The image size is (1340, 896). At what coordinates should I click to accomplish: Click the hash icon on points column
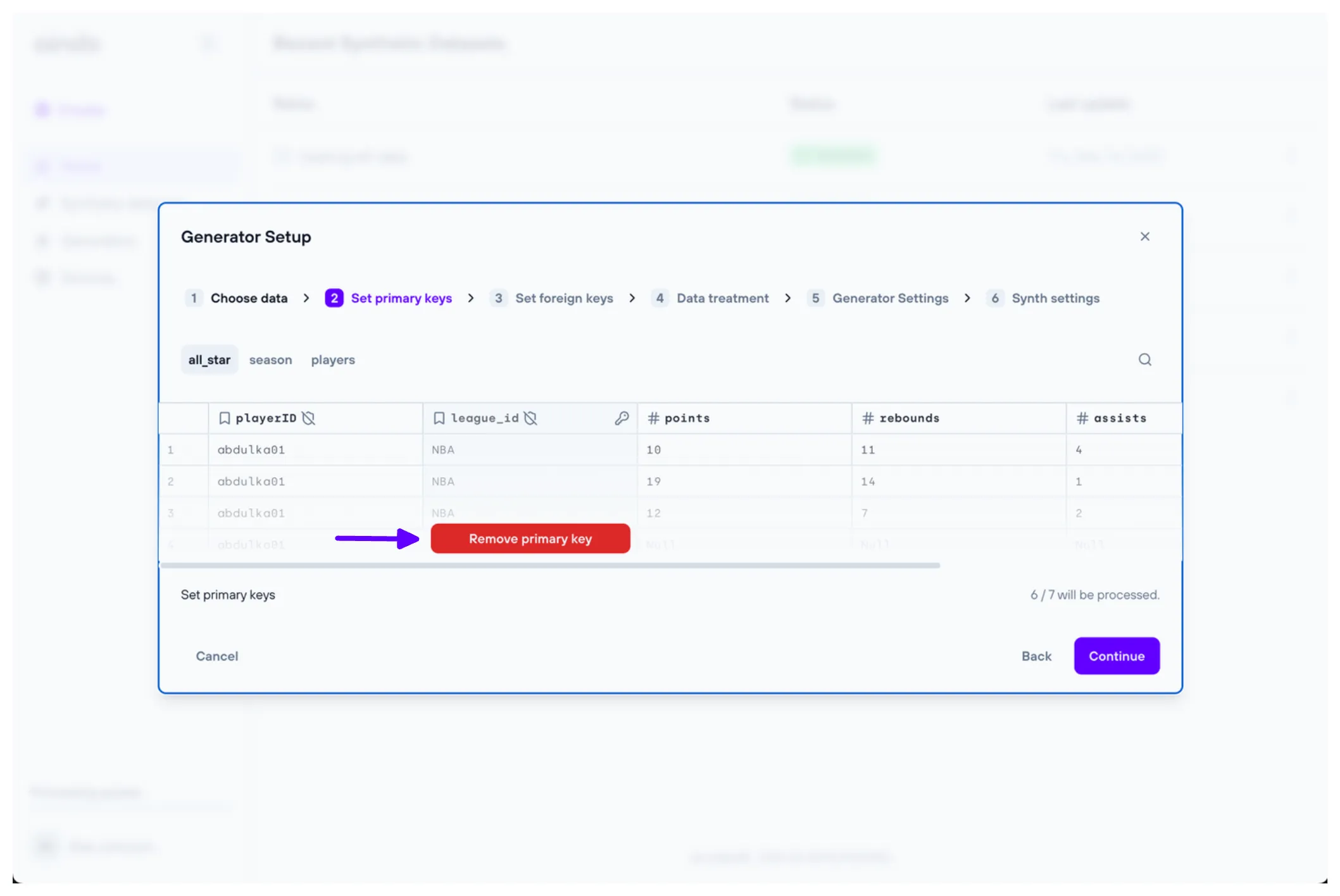653,418
